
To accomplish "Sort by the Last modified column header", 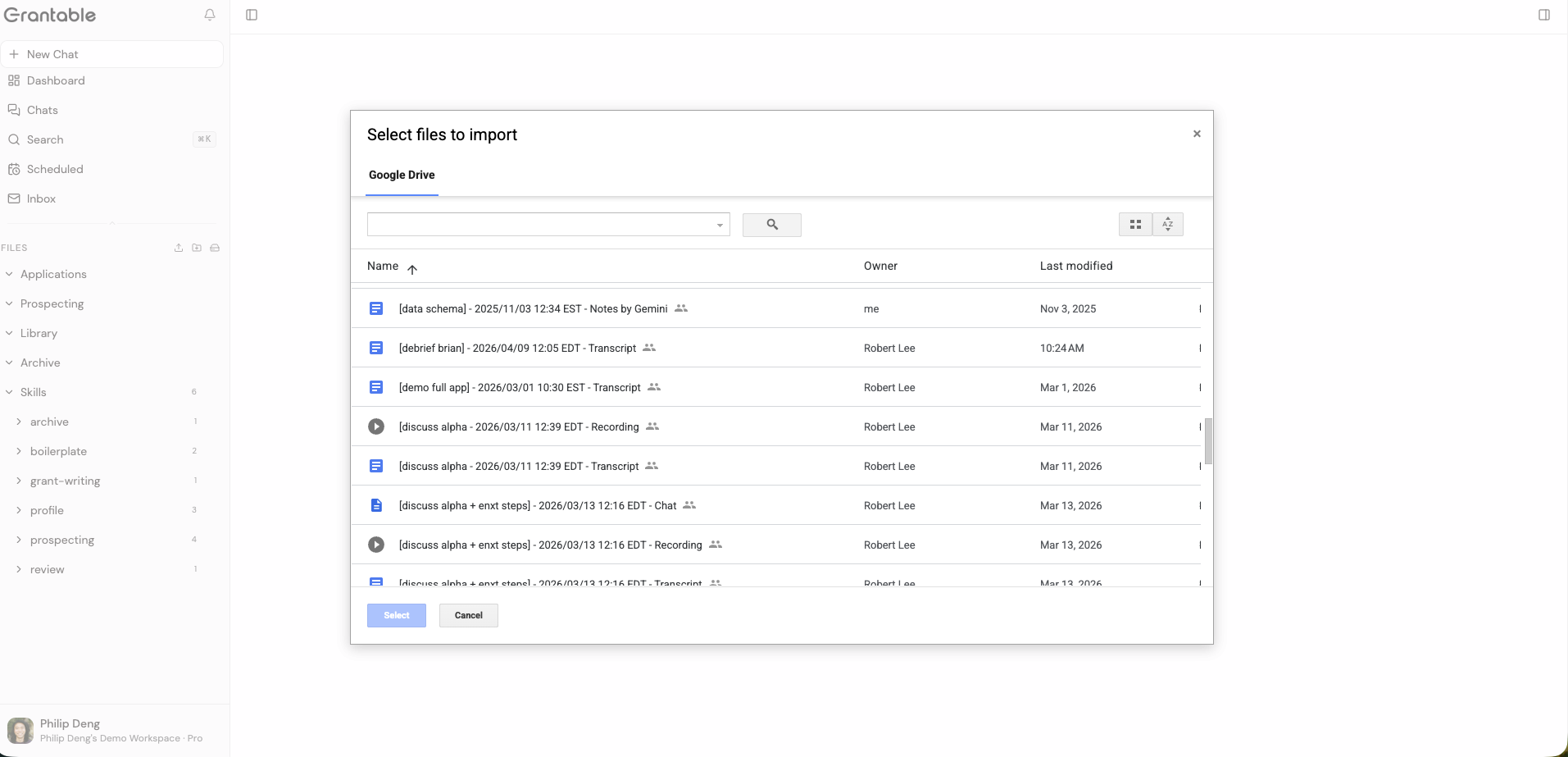I will pos(1076,266).
